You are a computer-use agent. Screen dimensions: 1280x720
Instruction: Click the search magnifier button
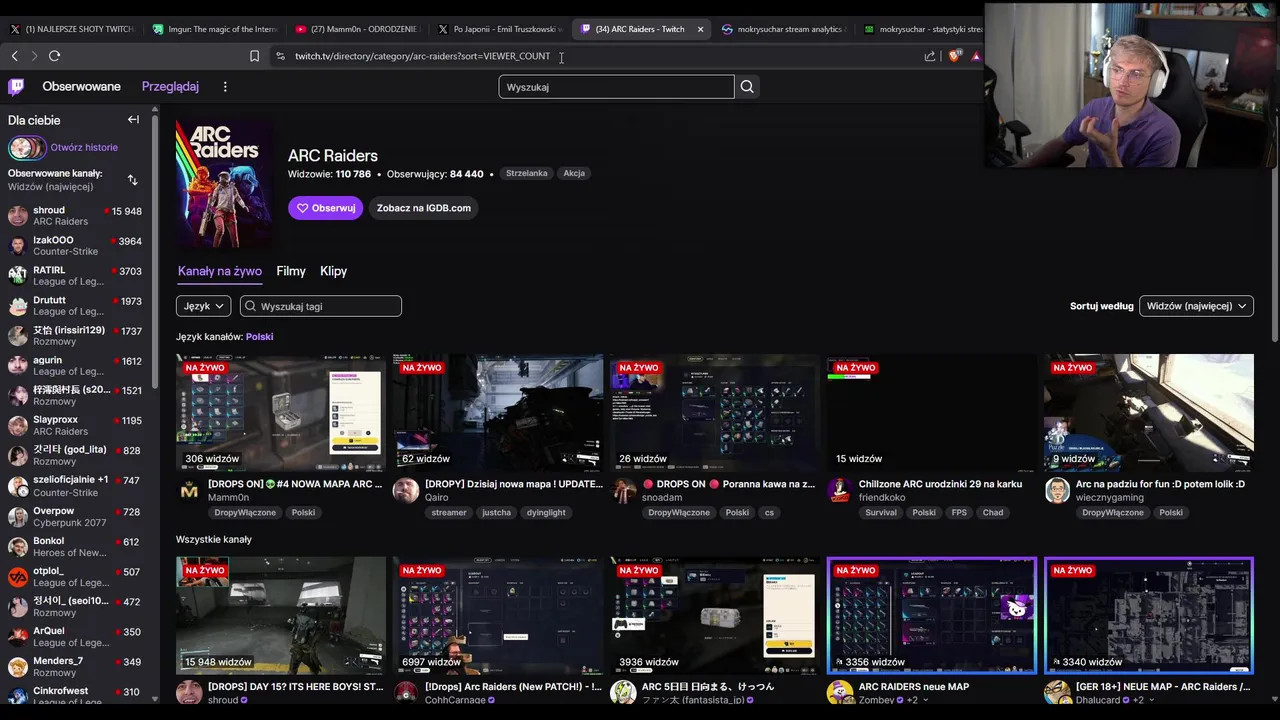coord(747,87)
